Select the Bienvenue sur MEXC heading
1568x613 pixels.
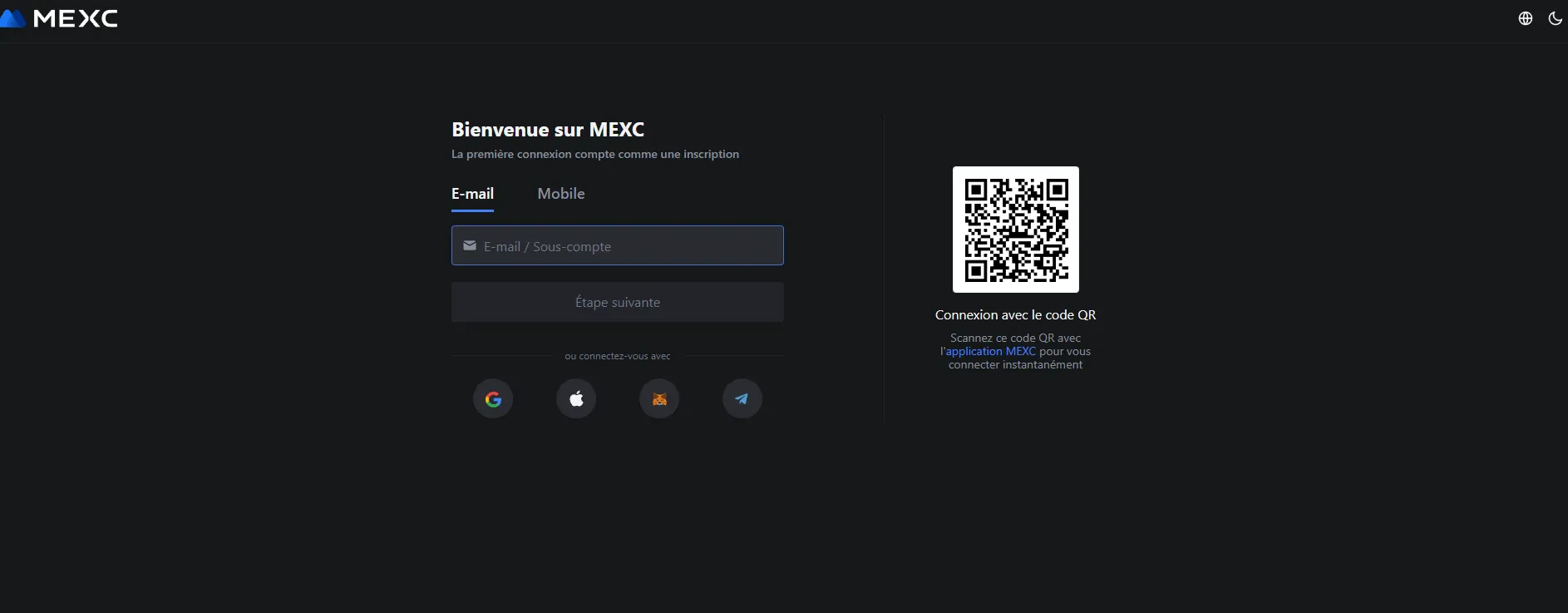tap(548, 130)
